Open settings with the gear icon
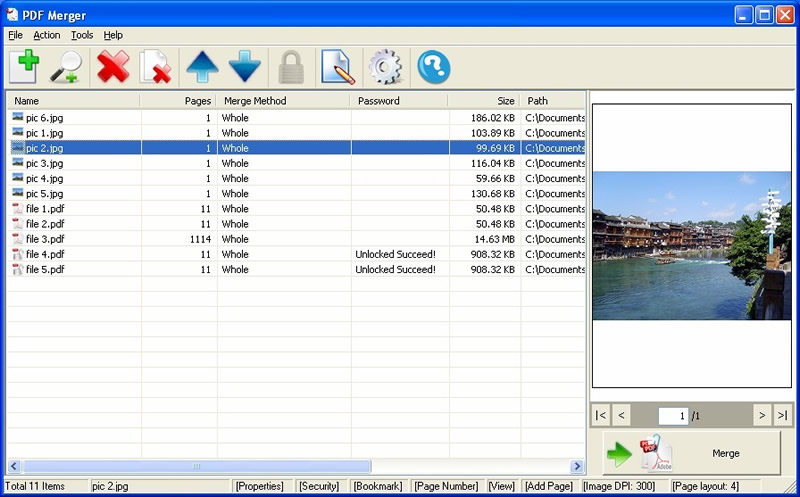Image resolution: width=800 pixels, height=497 pixels. pyautogui.click(x=385, y=67)
